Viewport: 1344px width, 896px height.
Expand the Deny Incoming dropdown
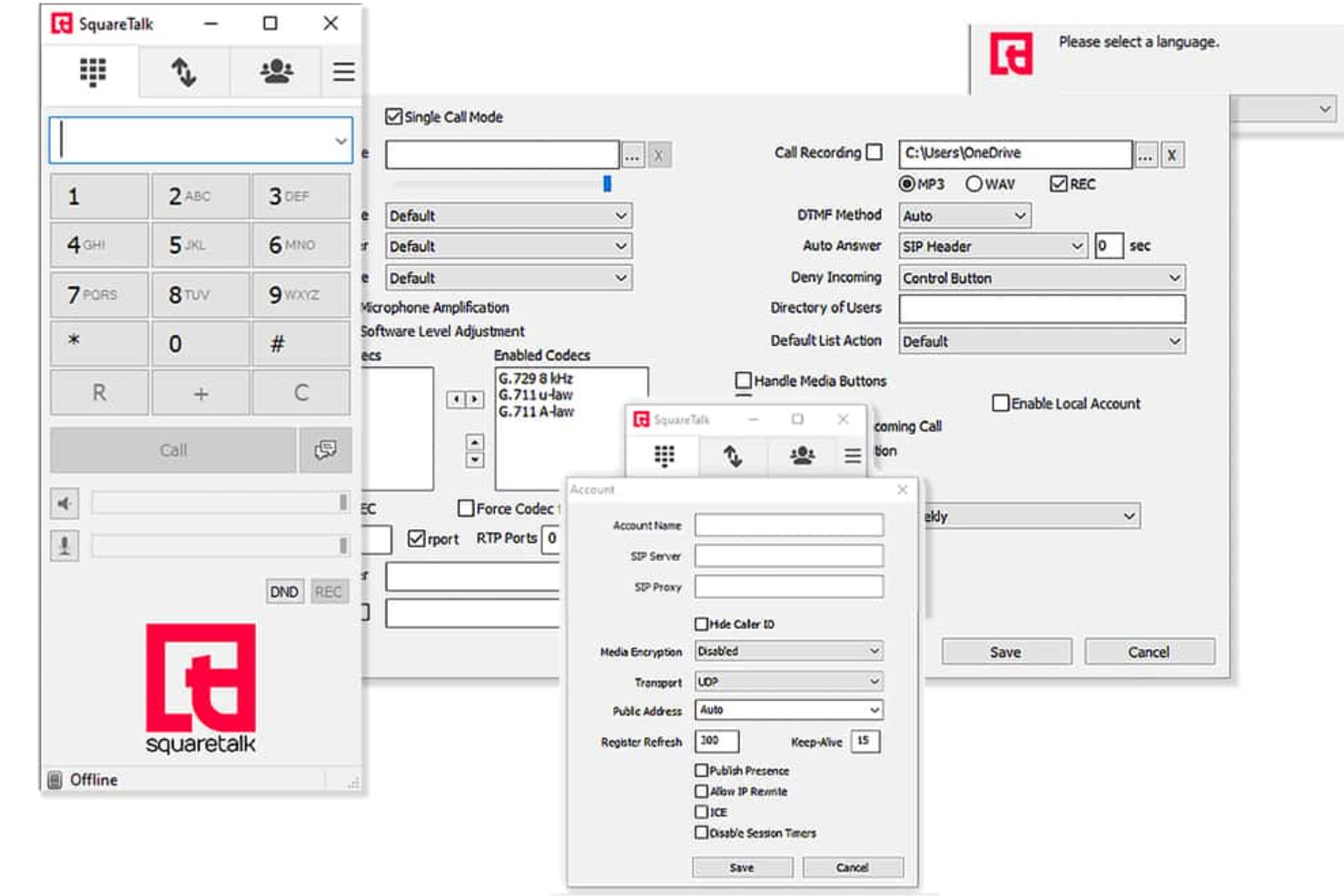1042,278
